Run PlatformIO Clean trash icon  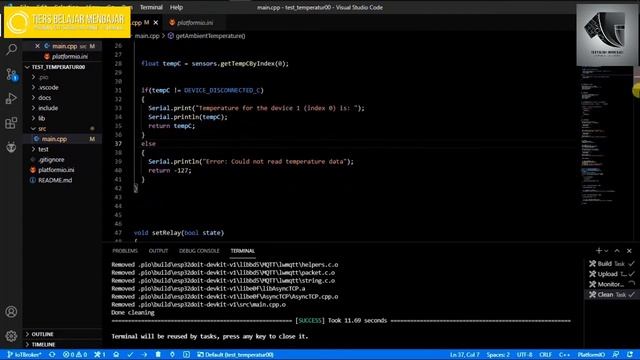pyautogui.click(x=158, y=355)
